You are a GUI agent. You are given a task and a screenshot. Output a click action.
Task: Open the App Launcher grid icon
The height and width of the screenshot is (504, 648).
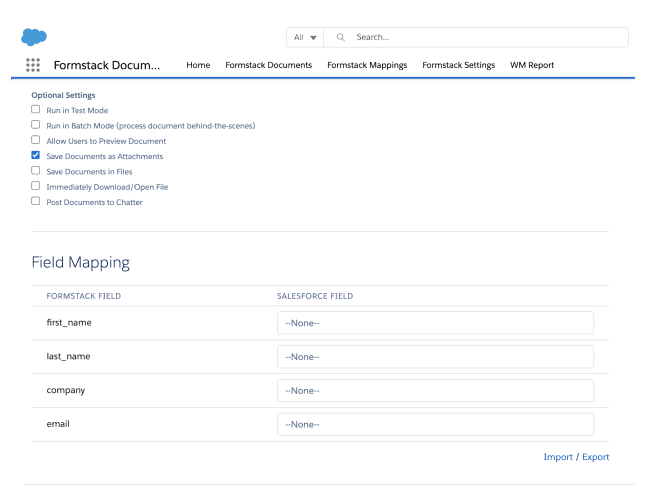(x=32, y=65)
